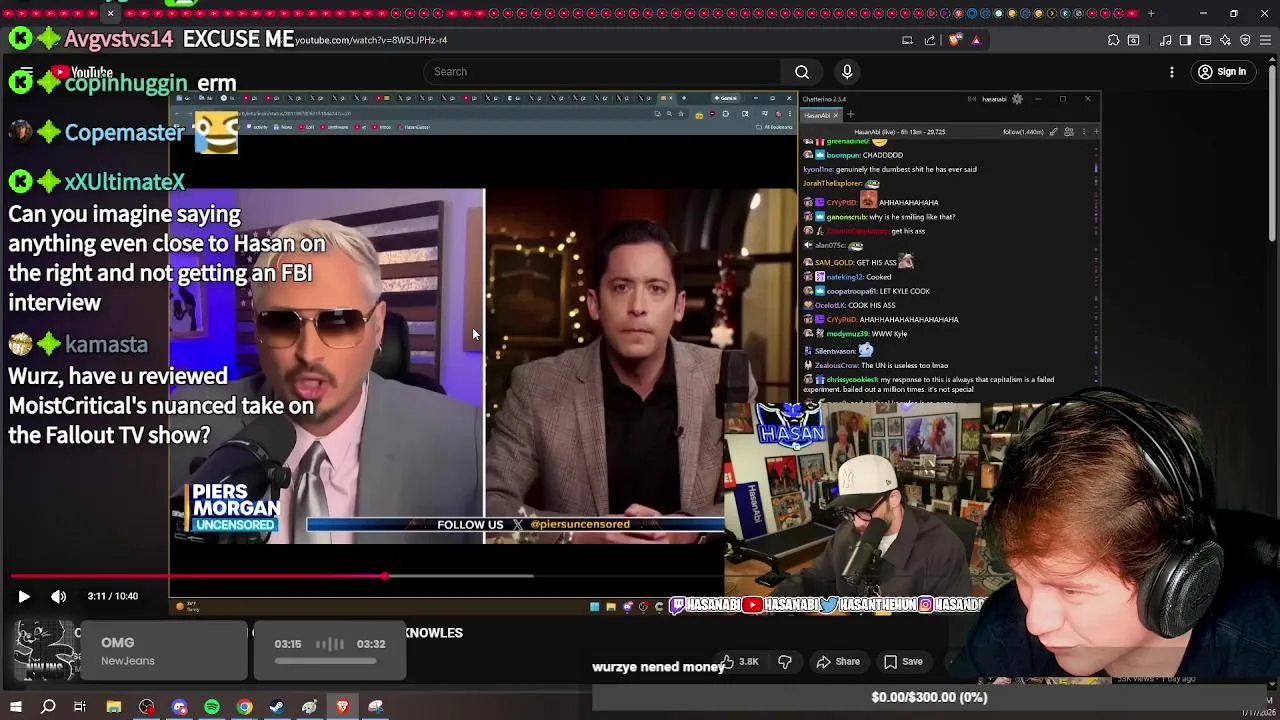
Task: Open Google Chrome from the taskbar
Action: tap(244, 707)
